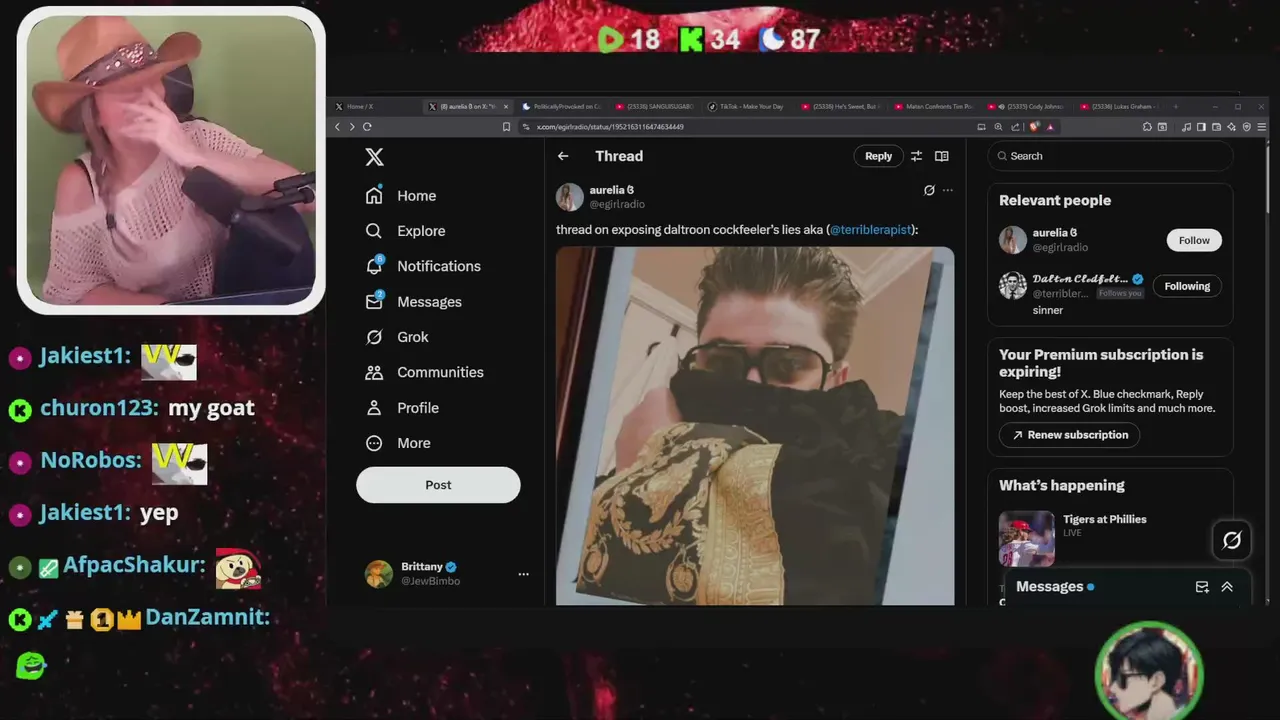
Task: Click the X logo in sidebar
Action: click(374, 157)
